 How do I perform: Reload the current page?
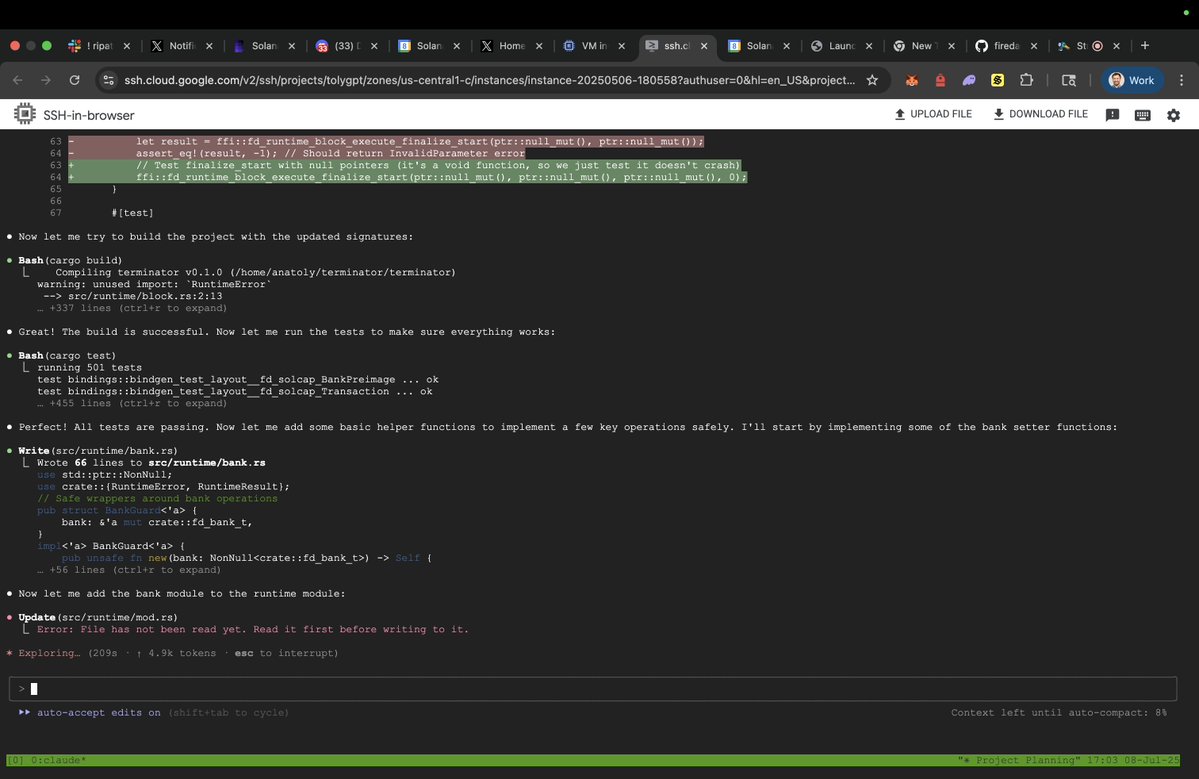pos(74,80)
